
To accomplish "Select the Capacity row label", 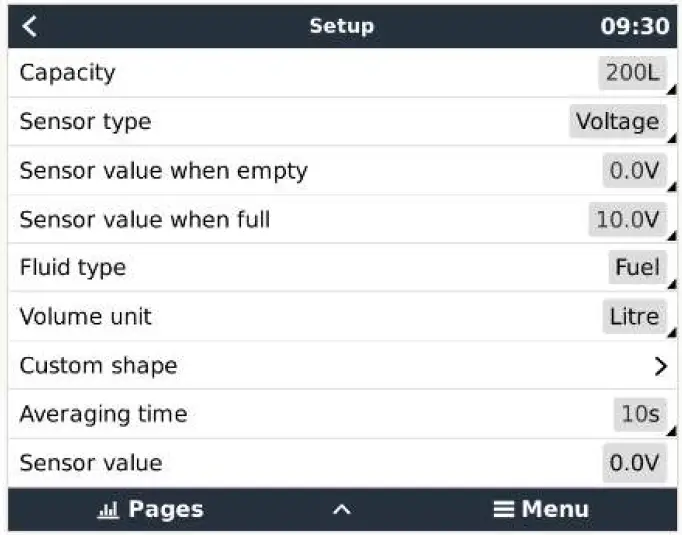I will 67,73.
